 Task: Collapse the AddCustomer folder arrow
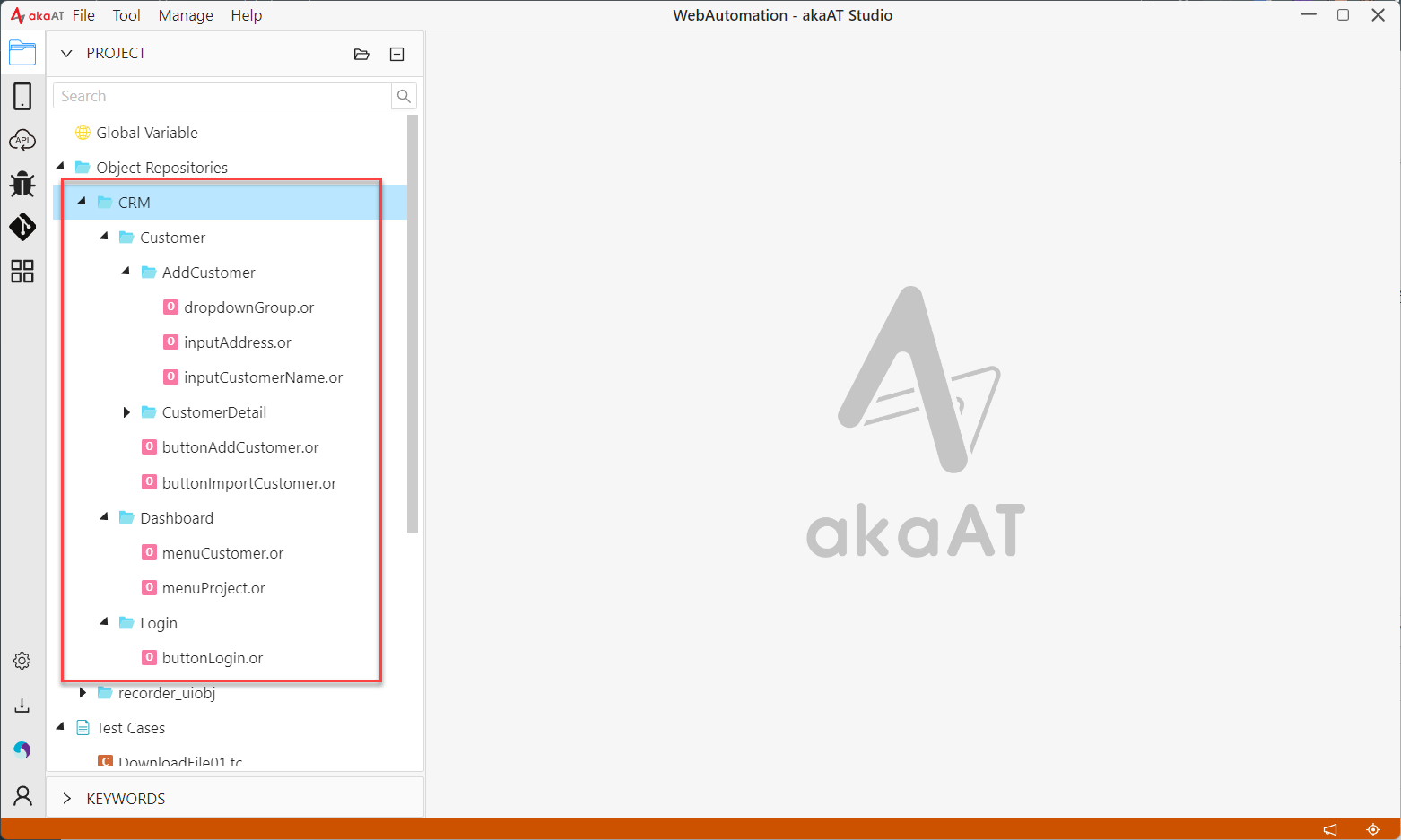click(x=126, y=271)
